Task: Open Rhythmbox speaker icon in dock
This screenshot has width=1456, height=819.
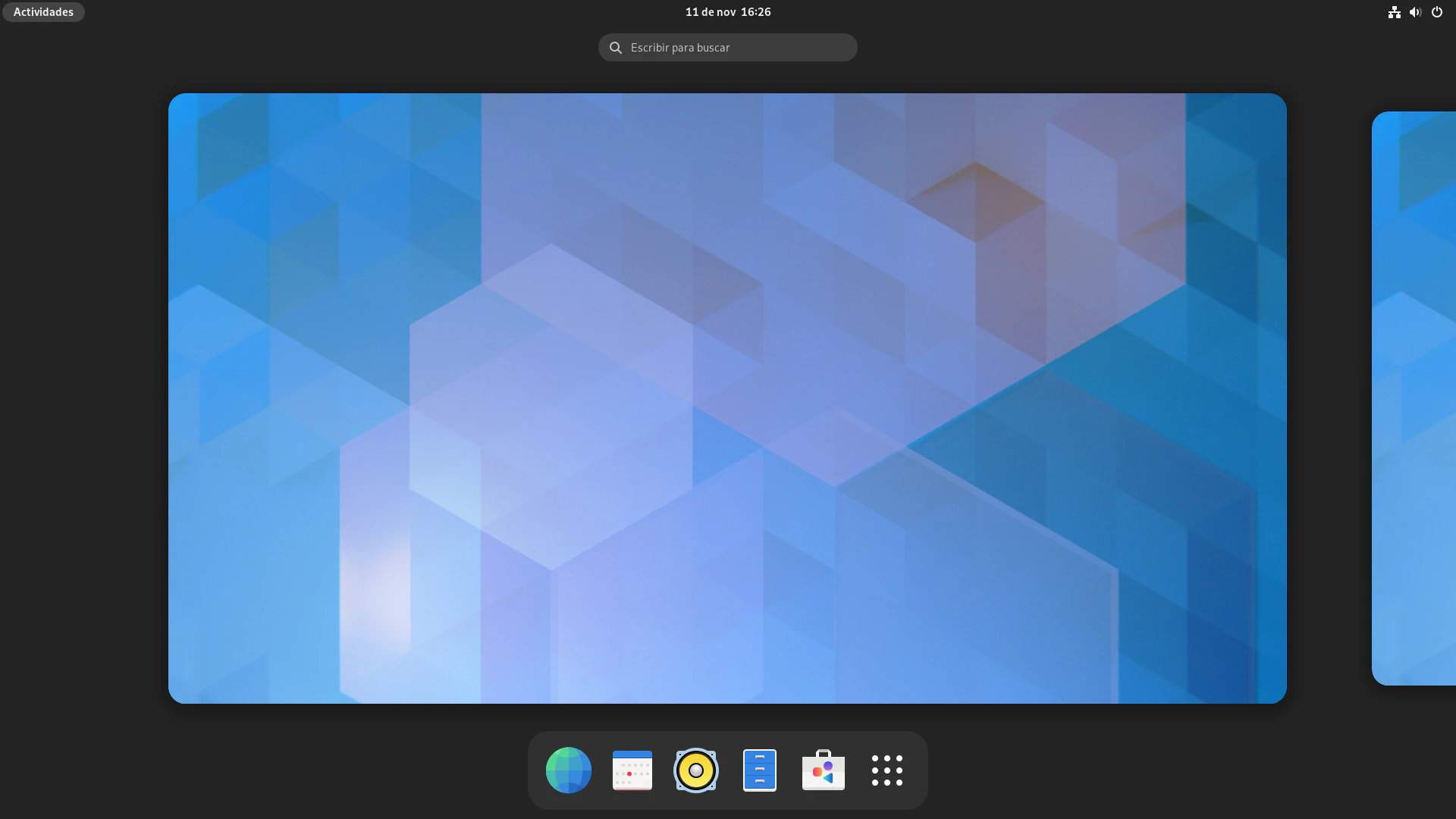Action: point(695,770)
